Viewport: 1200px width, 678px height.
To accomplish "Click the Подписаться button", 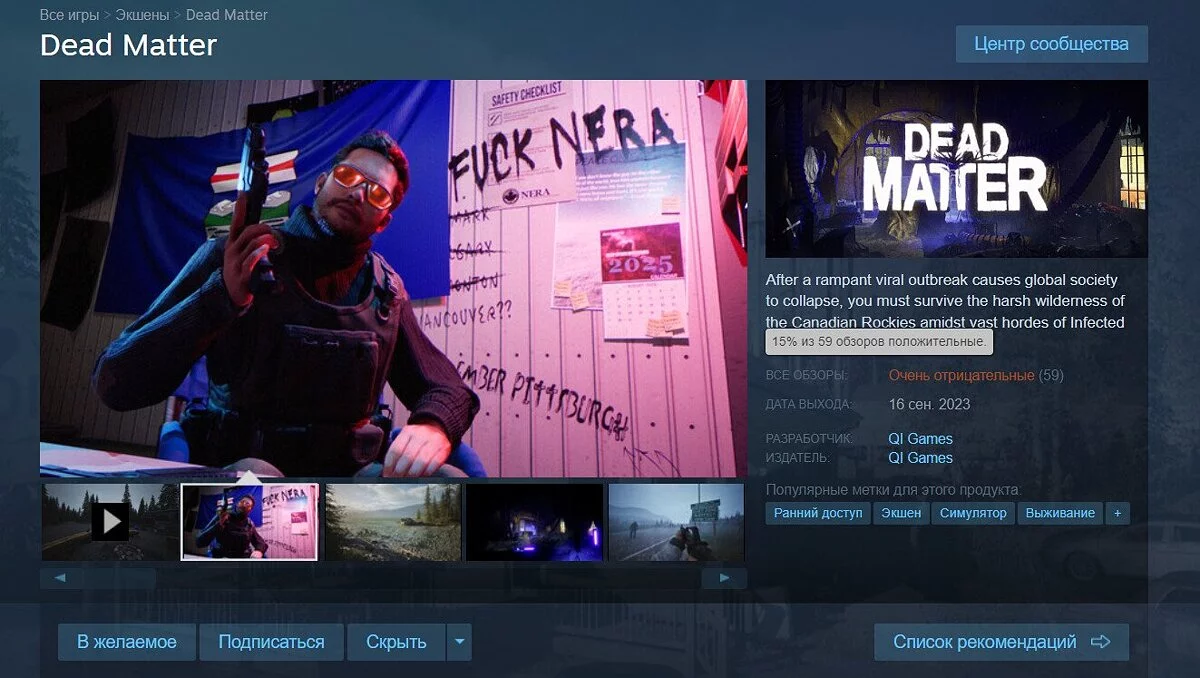I will click(x=271, y=642).
